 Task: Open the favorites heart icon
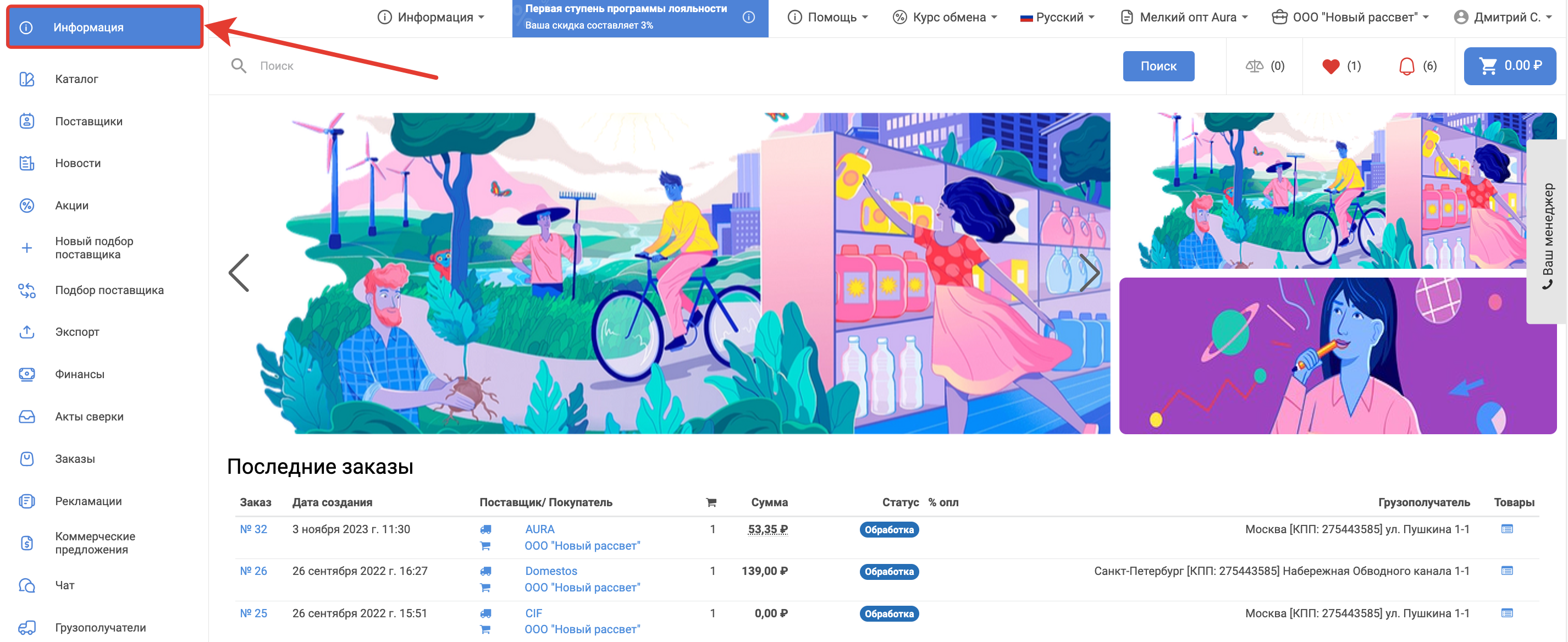pyautogui.click(x=1330, y=66)
